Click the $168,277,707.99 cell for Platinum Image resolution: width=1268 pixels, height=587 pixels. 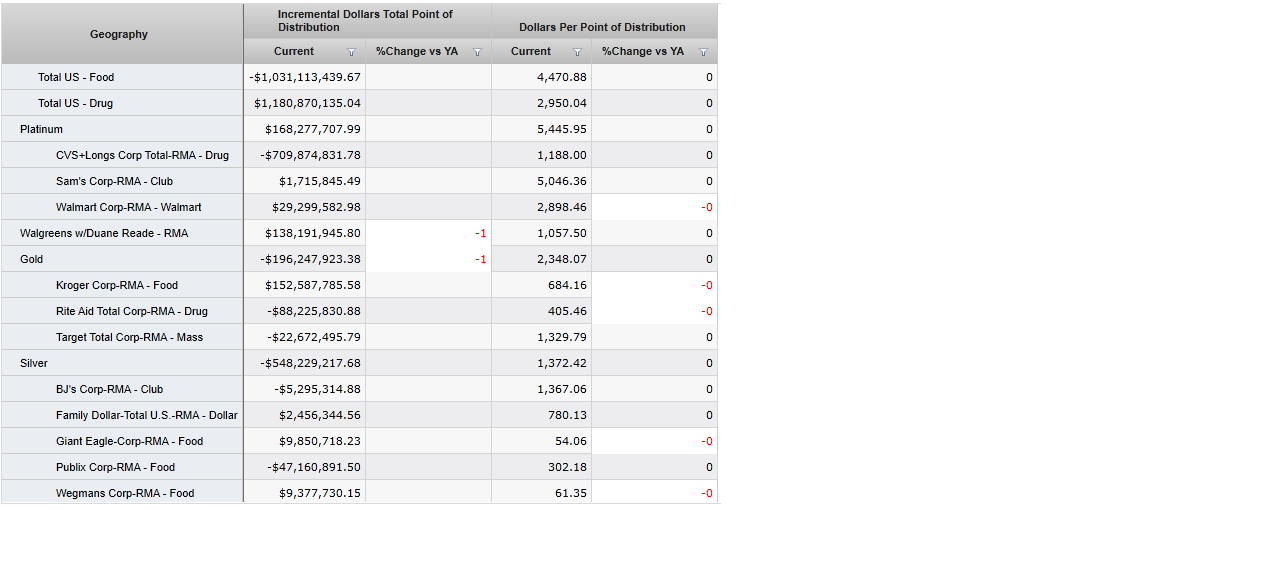point(312,129)
